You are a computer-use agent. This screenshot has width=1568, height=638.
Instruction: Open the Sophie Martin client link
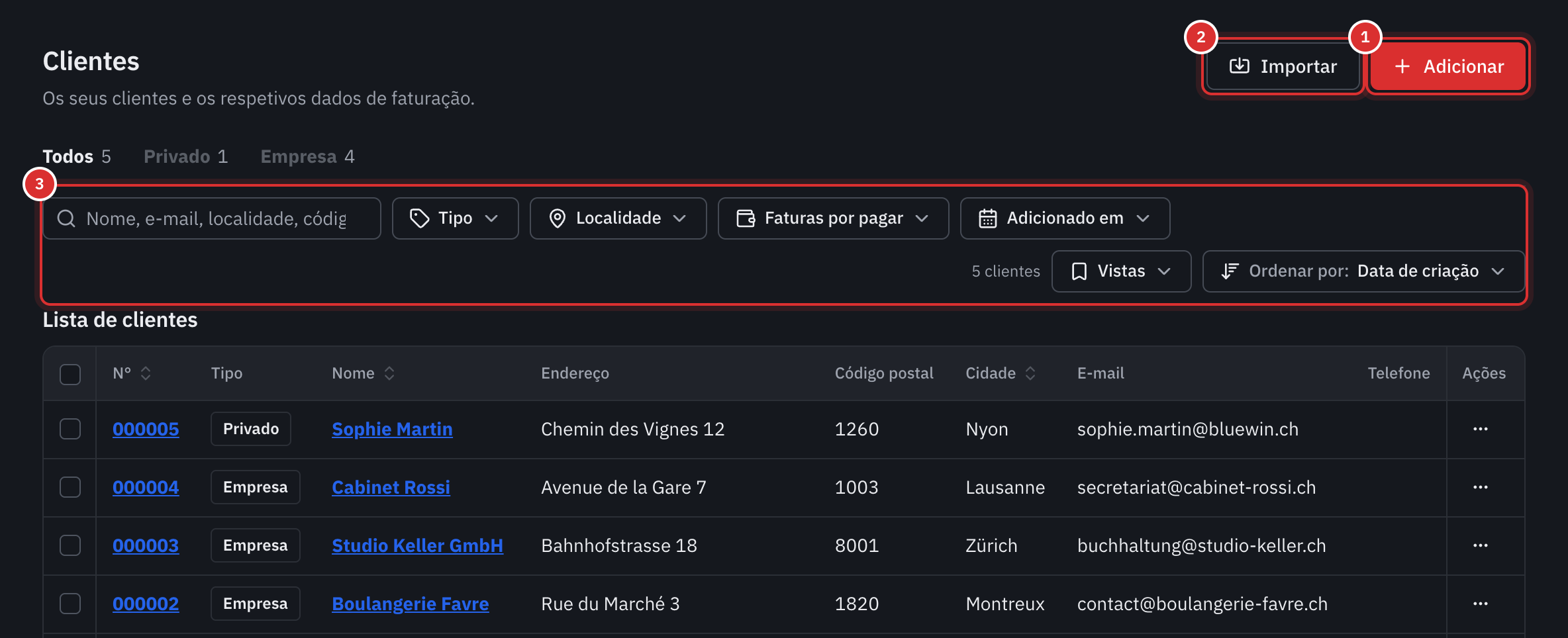tap(392, 429)
